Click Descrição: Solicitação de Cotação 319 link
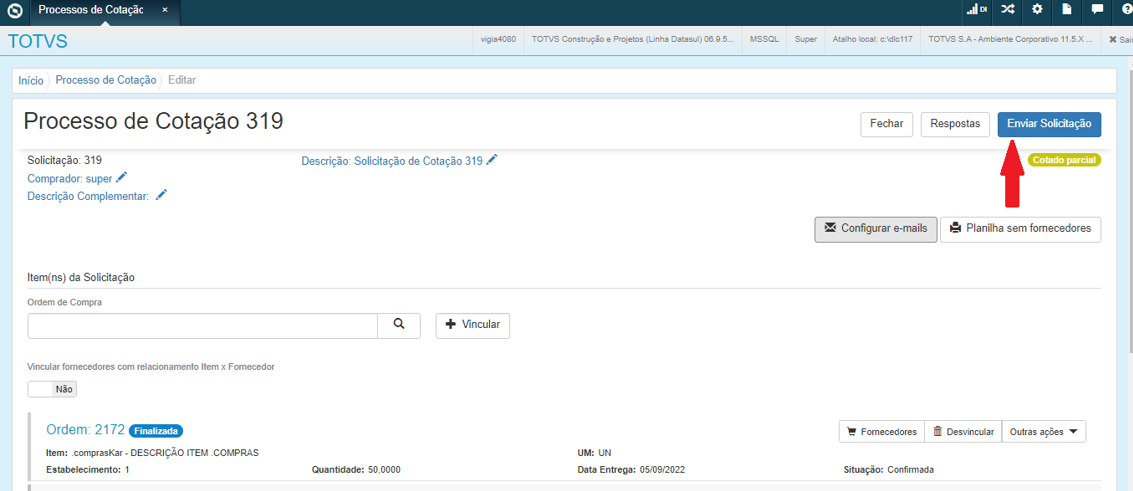Screen dimensions: 1133x491 pos(392,161)
